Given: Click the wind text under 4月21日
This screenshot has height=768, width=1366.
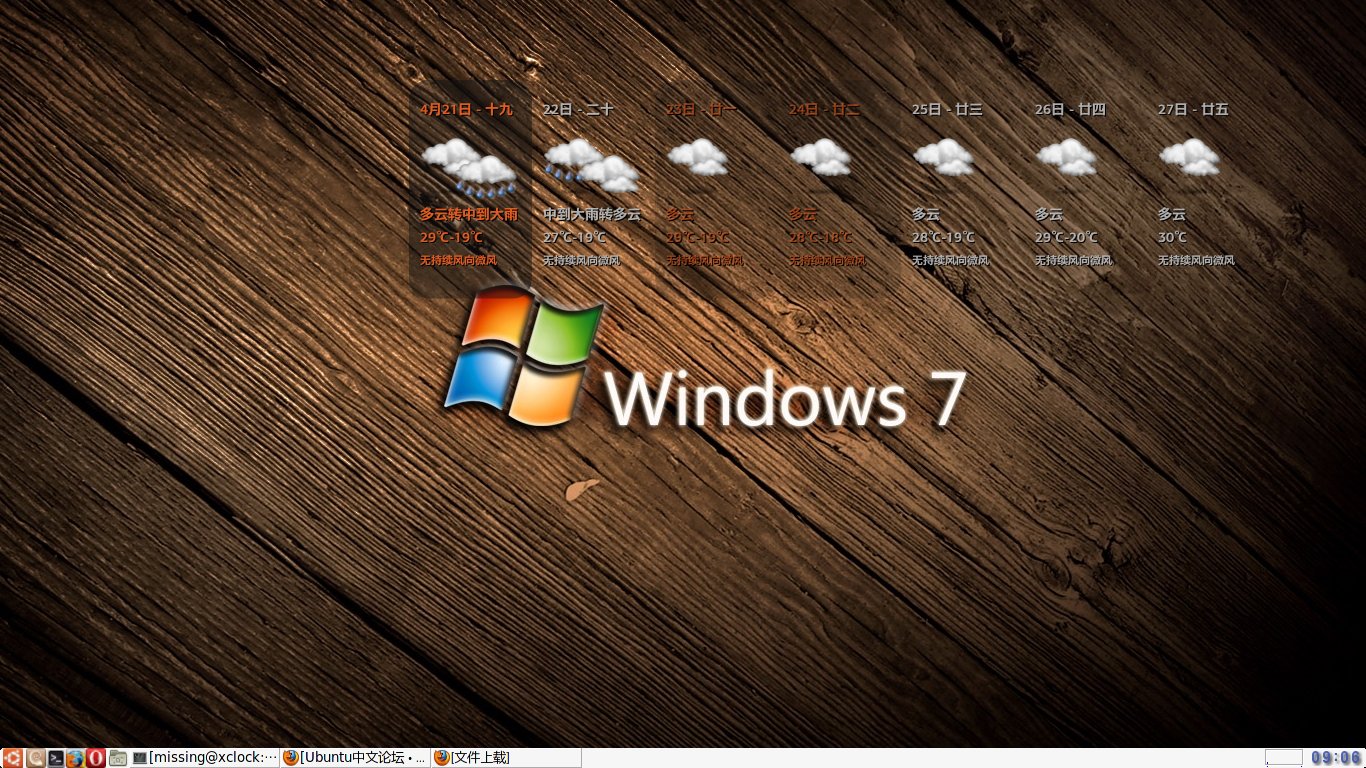Looking at the screenshot, I should tap(458, 260).
